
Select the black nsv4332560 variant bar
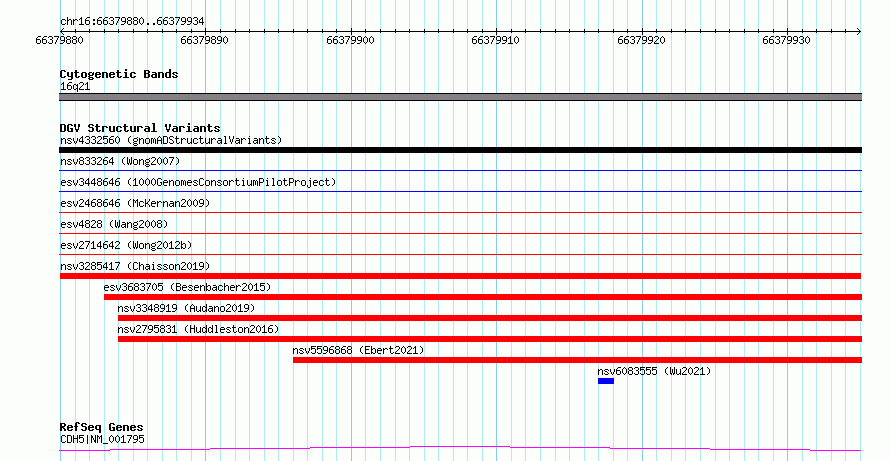460,150
